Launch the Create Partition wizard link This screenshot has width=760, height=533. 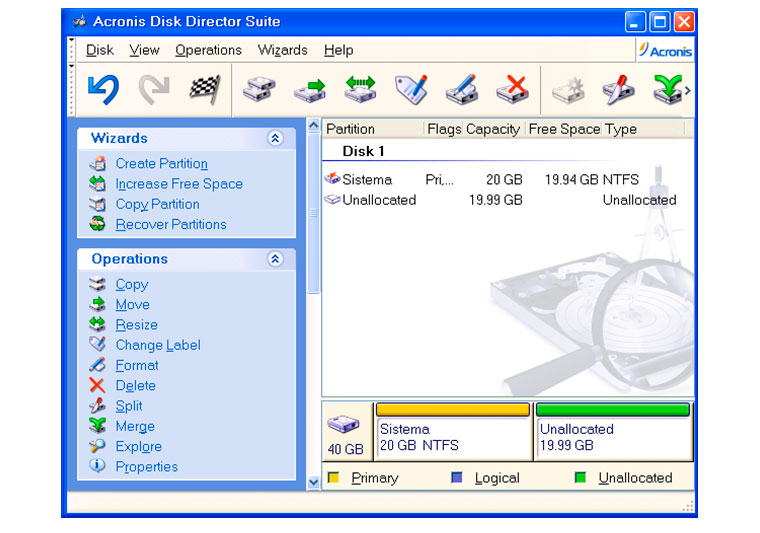pyautogui.click(x=161, y=164)
